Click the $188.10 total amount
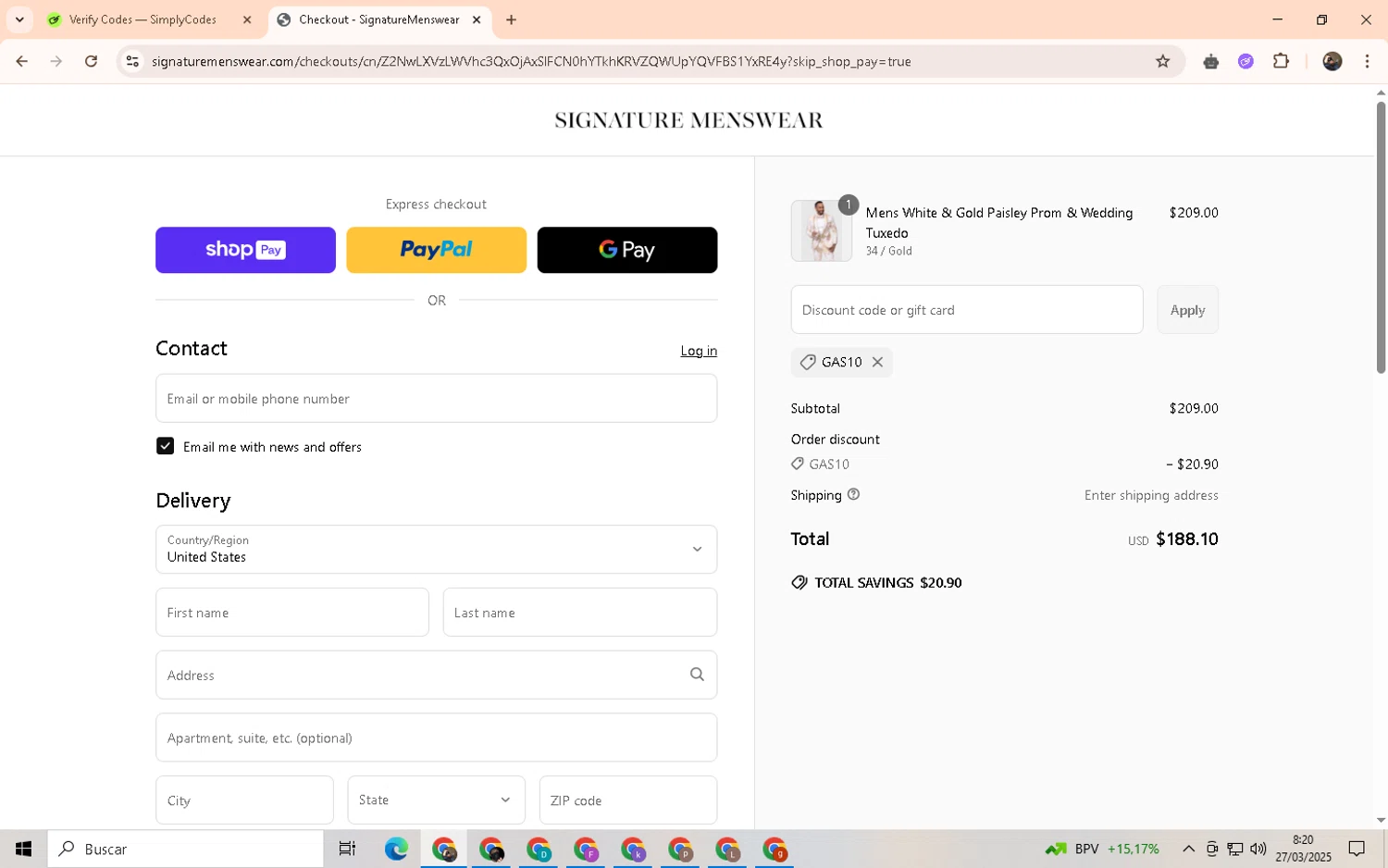The image size is (1388, 868). [1186, 539]
